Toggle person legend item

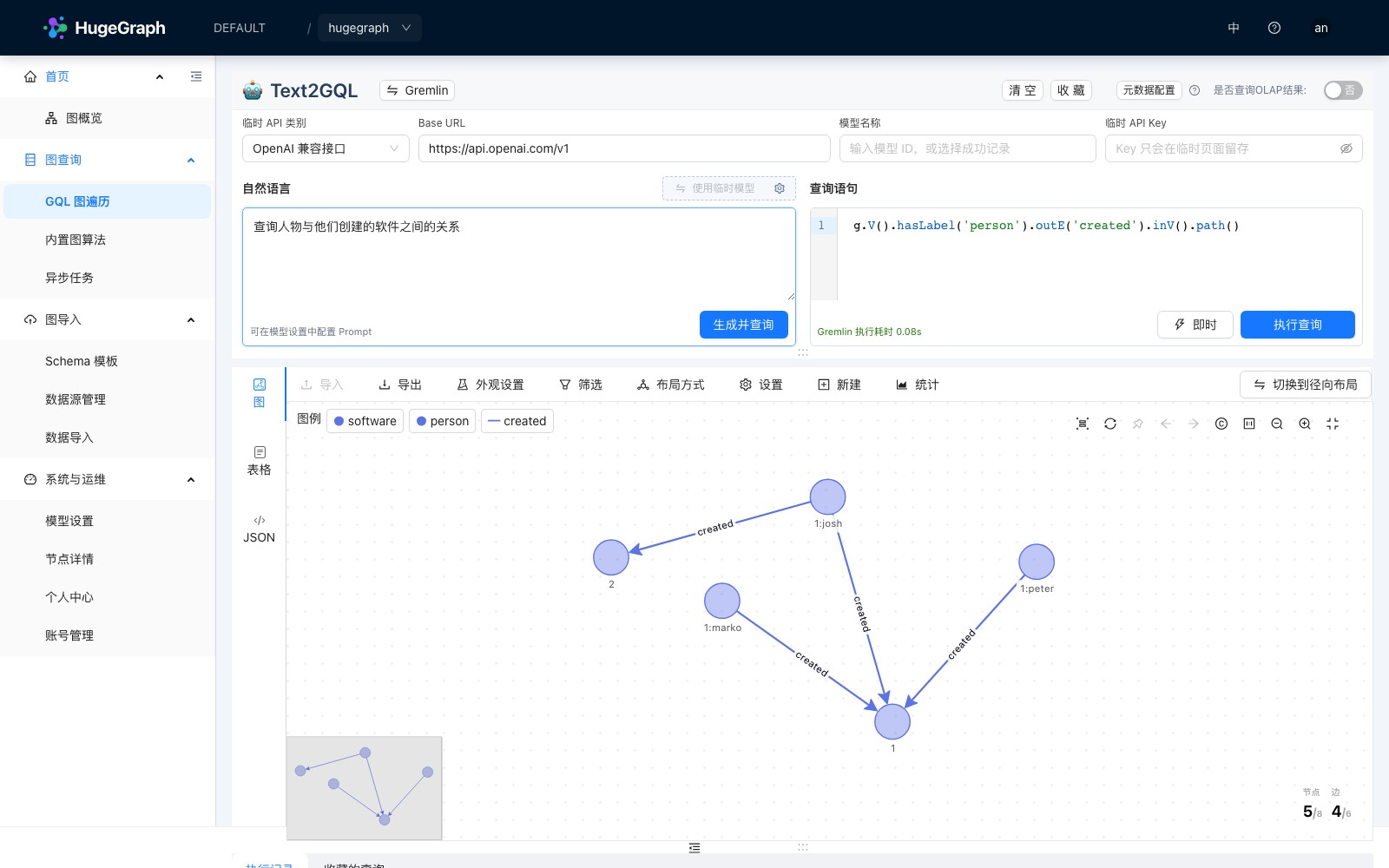(443, 421)
